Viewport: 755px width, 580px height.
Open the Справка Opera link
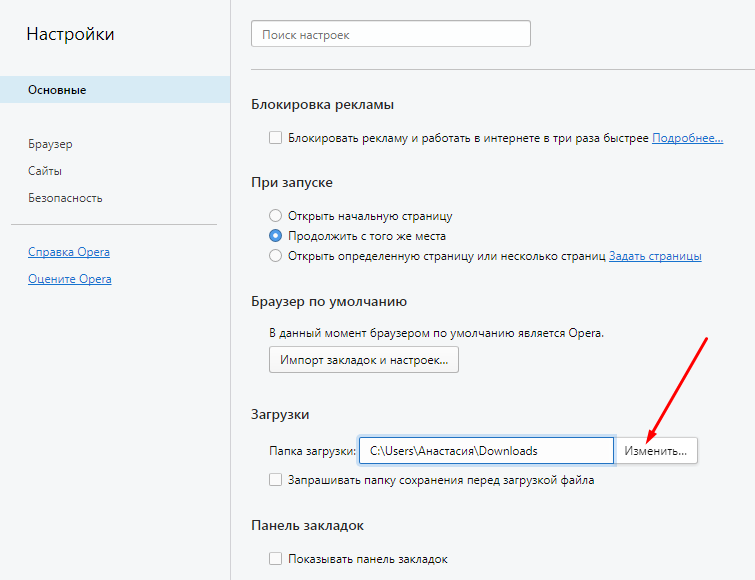click(69, 252)
